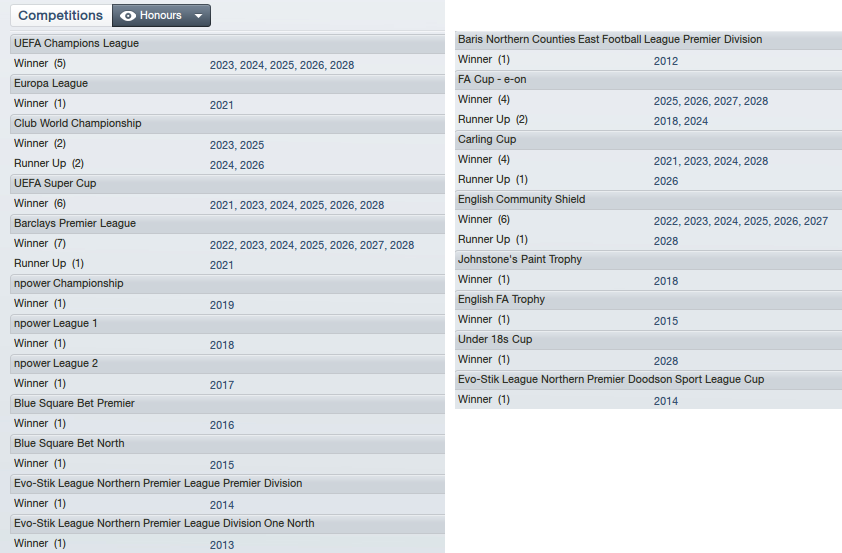Click UEFA Super Cup Winner (6) label
842x553 pixels.
pyautogui.click(x=40, y=203)
